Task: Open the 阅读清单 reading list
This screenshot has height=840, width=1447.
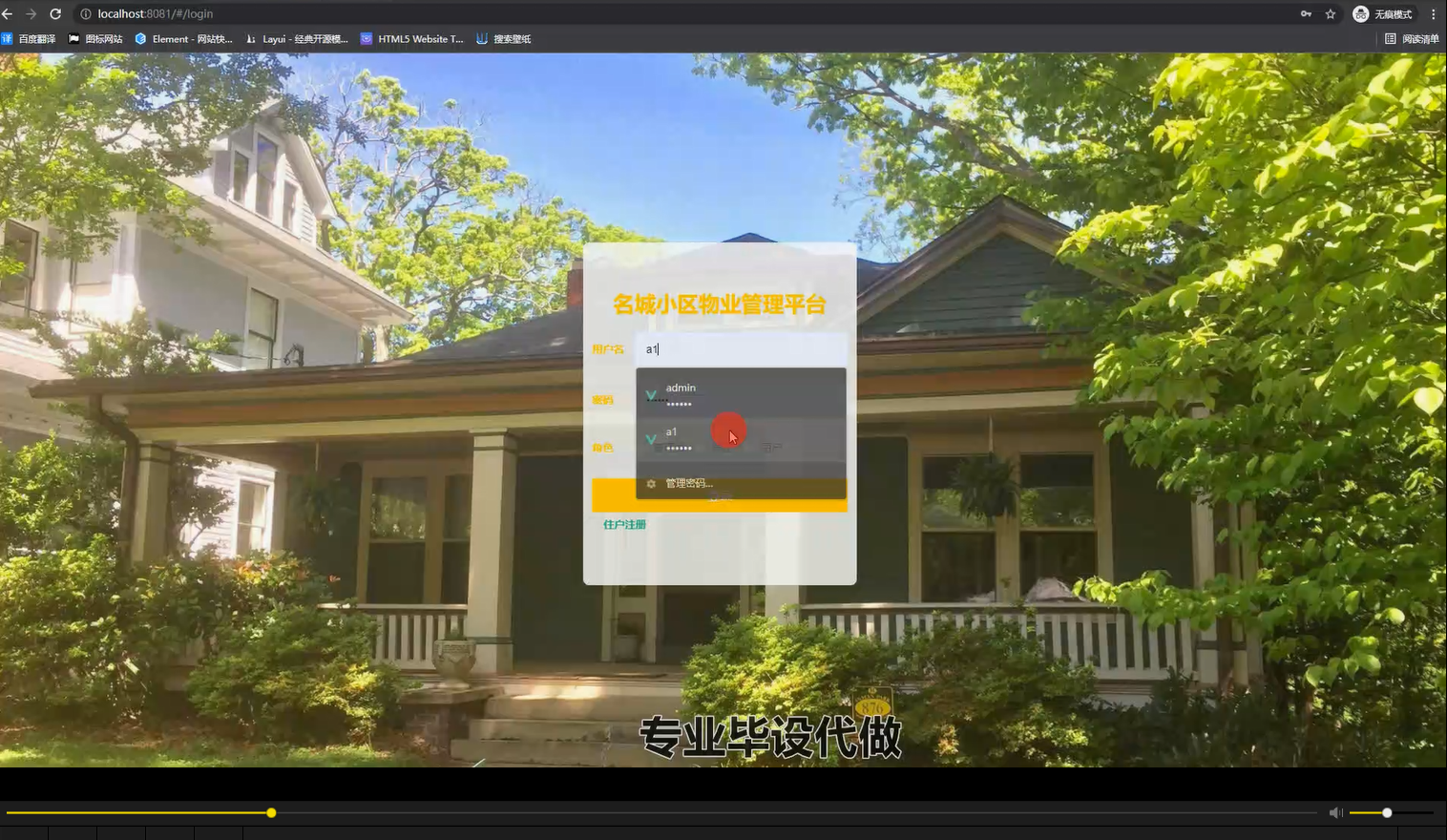Action: (x=1414, y=38)
